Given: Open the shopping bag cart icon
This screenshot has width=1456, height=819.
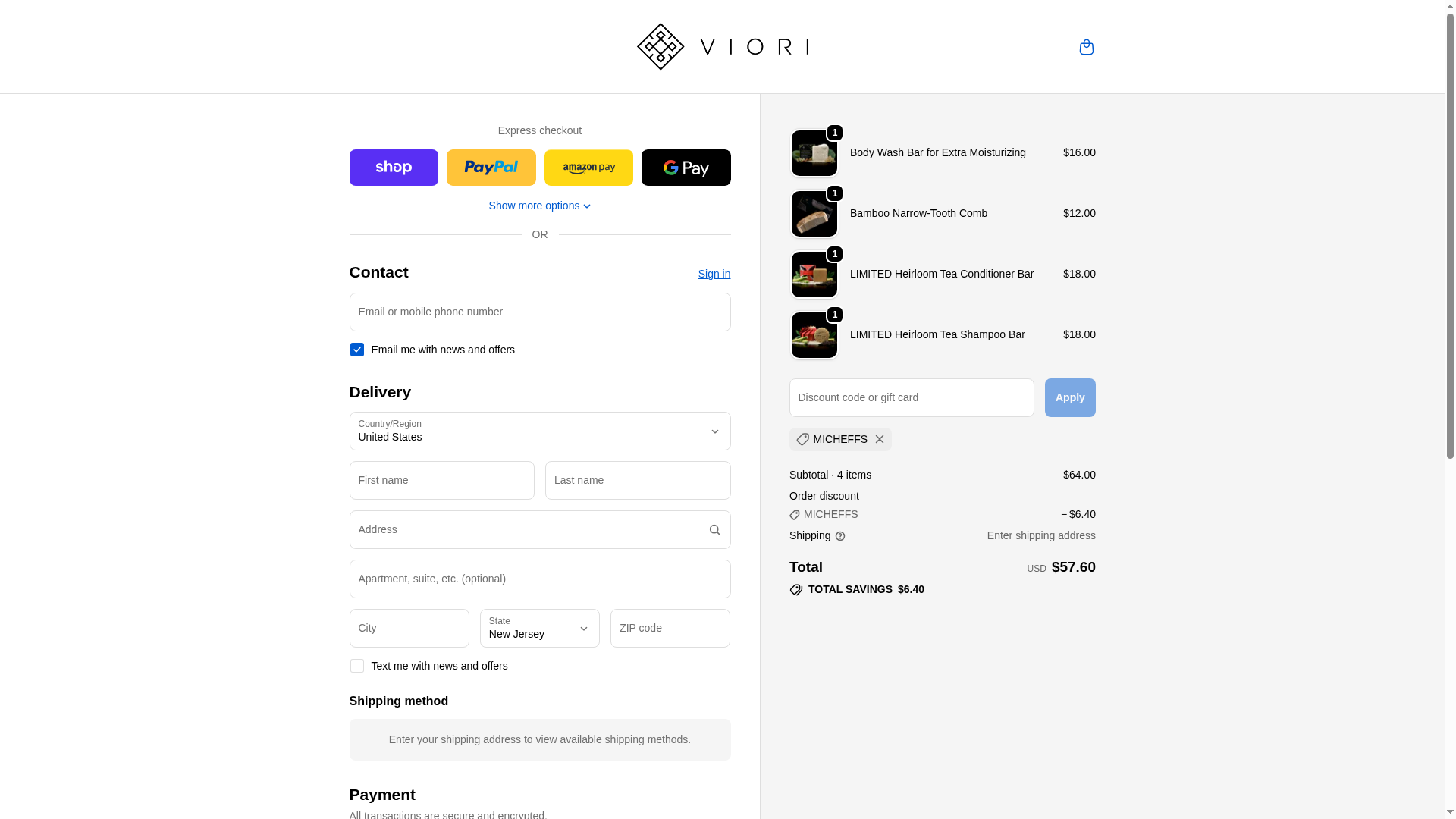Looking at the screenshot, I should (x=1086, y=47).
